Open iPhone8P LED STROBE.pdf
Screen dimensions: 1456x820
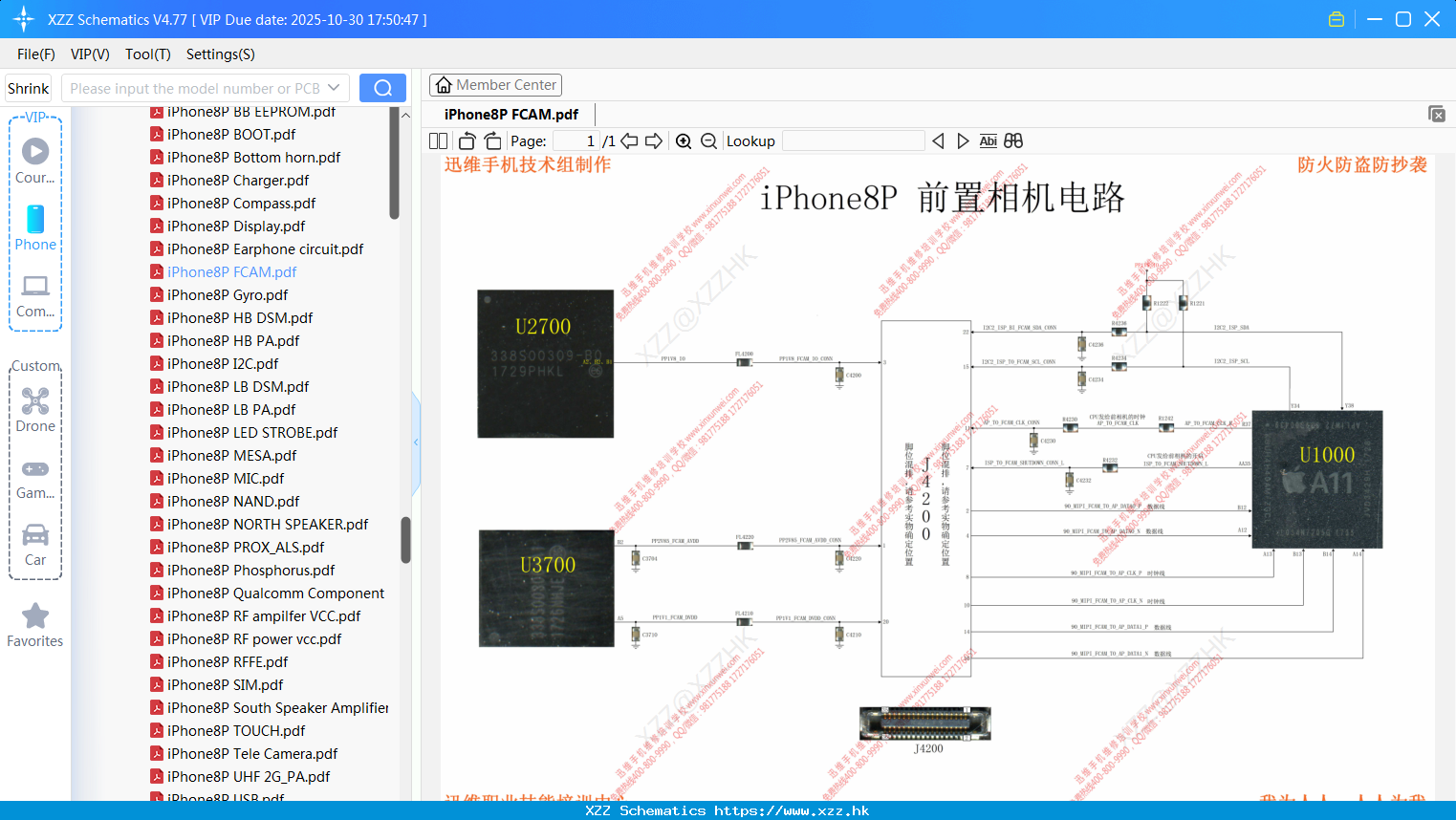[252, 433]
